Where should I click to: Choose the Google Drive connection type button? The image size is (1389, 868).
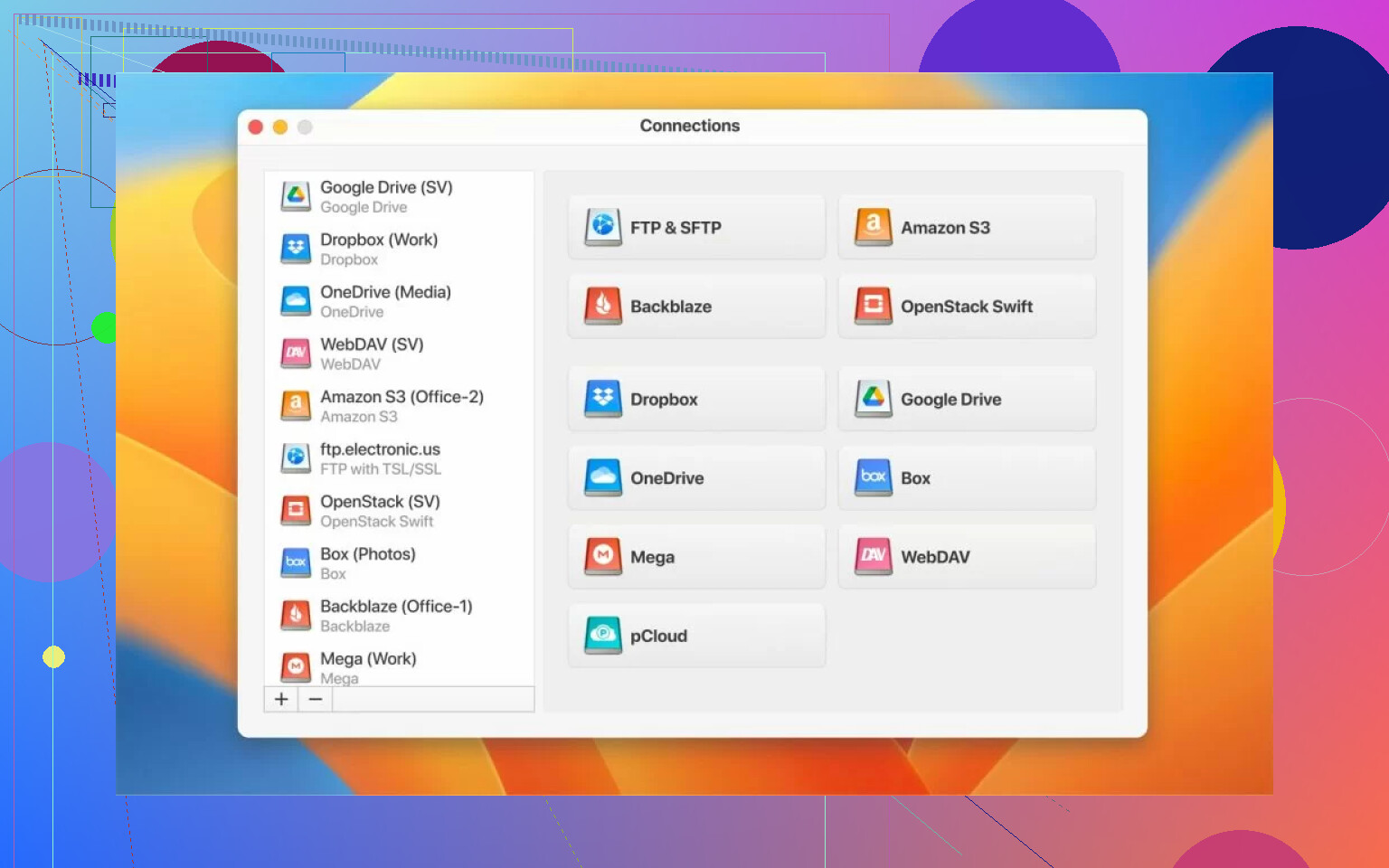pyautogui.click(x=967, y=399)
